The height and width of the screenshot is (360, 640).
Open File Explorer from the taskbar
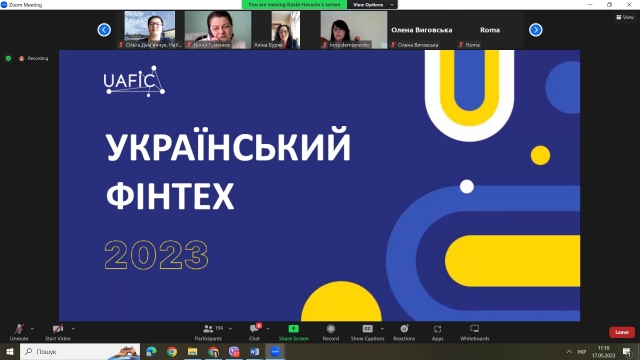click(x=193, y=351)
